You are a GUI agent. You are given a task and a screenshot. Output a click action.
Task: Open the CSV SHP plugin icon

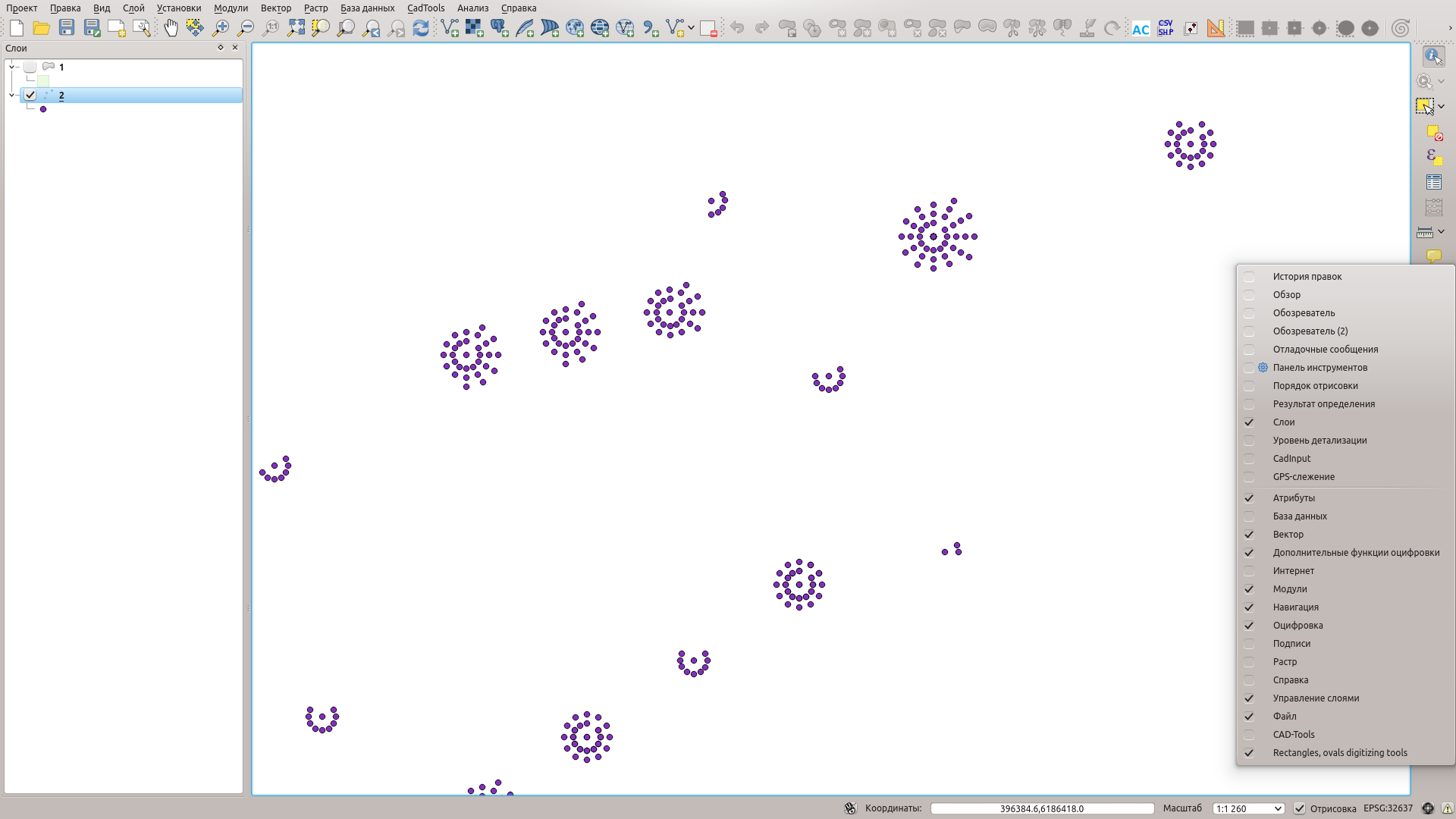pos(1166,28)
